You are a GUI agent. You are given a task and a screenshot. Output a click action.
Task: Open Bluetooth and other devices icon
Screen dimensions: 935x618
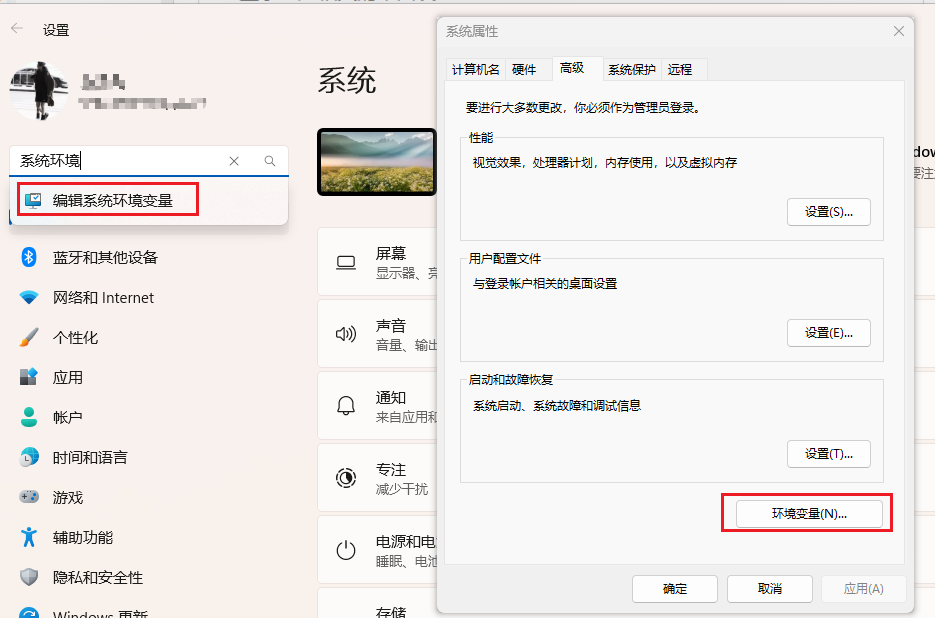point(29,257)
